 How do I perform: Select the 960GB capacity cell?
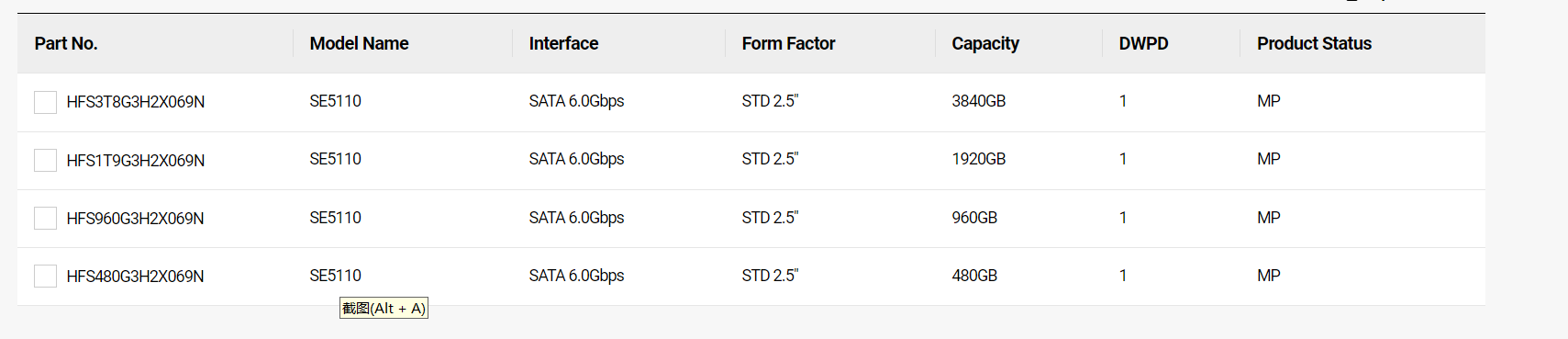974,218
